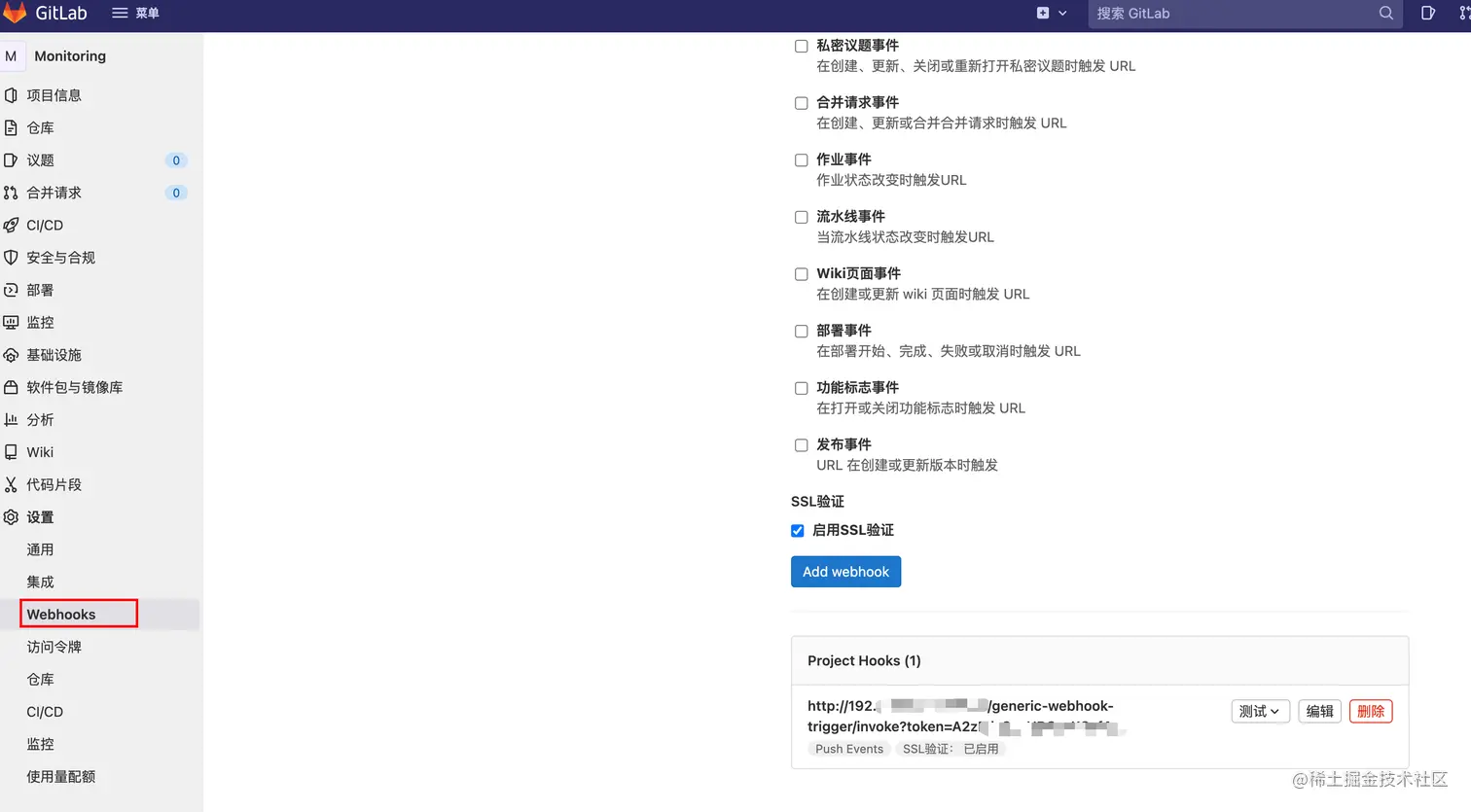Click the Wiki book icon in sidebar
Image resolution: width=1471 pixels, height=812 pixels.
coord(11,452)
